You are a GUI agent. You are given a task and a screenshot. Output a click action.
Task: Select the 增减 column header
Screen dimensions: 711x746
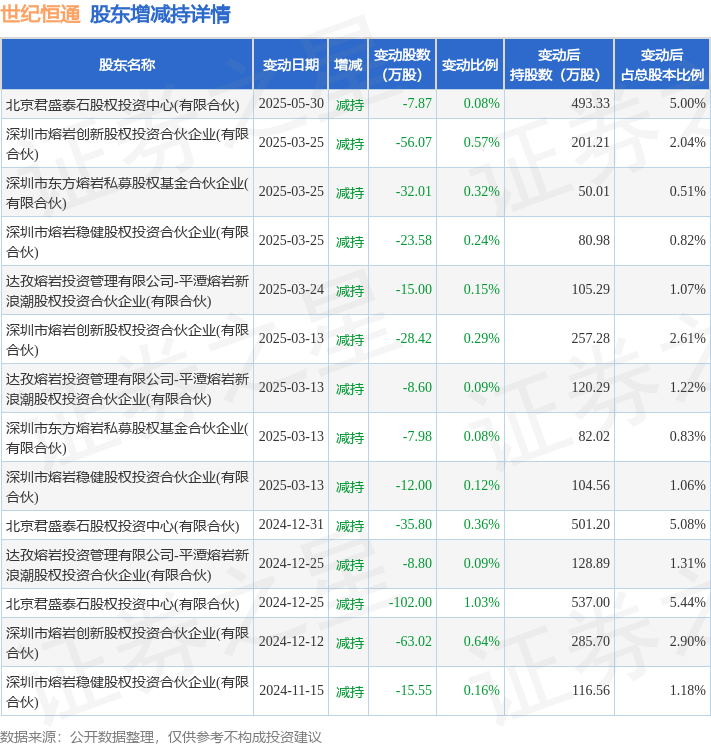click(x=348, y=65)
